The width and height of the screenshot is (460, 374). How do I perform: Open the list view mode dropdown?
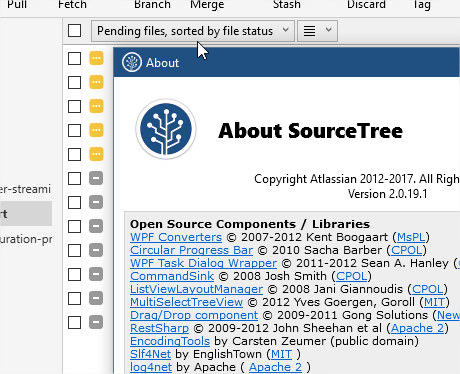click(317, 31)
